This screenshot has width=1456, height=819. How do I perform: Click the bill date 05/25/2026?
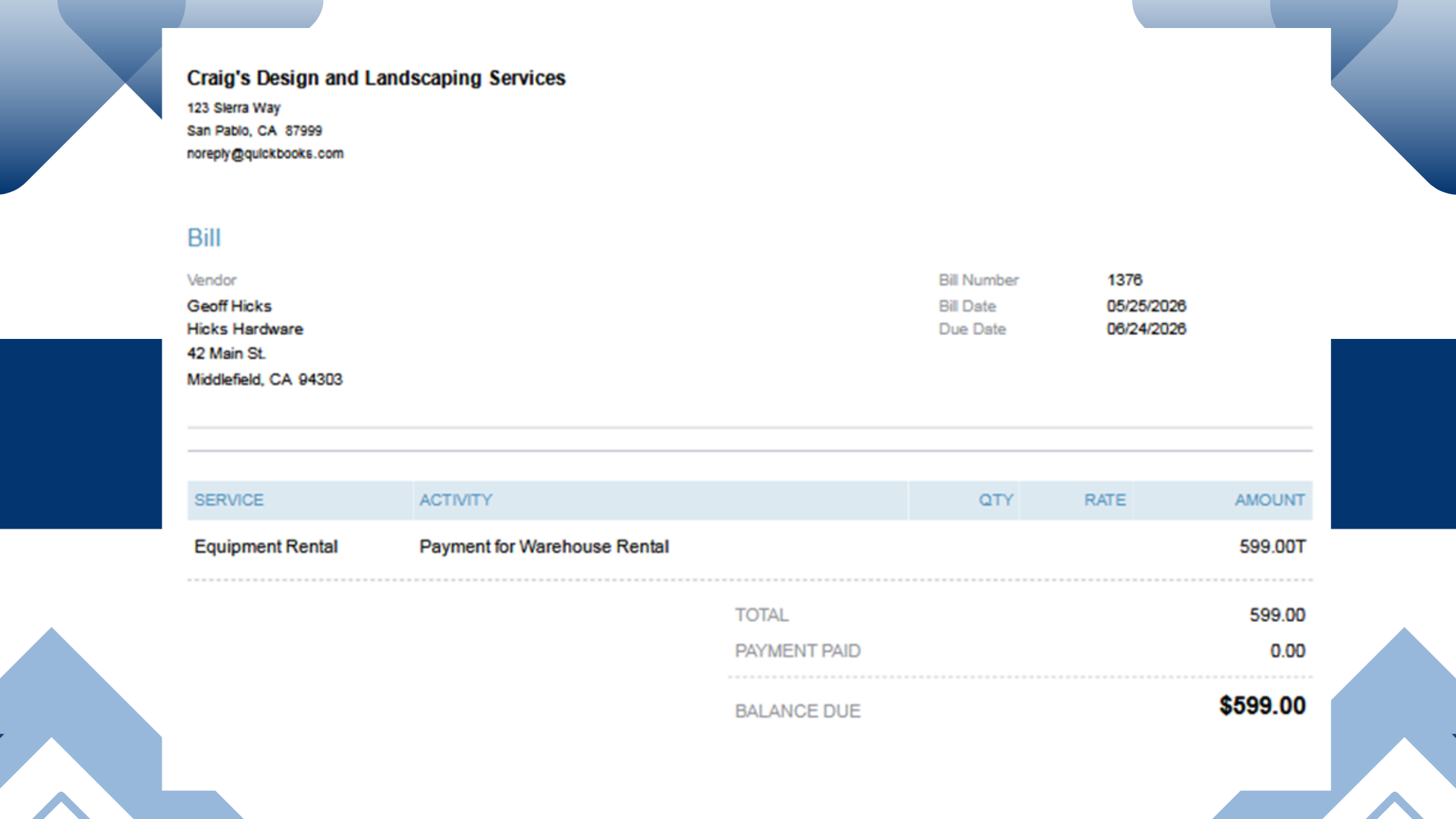1147,306
